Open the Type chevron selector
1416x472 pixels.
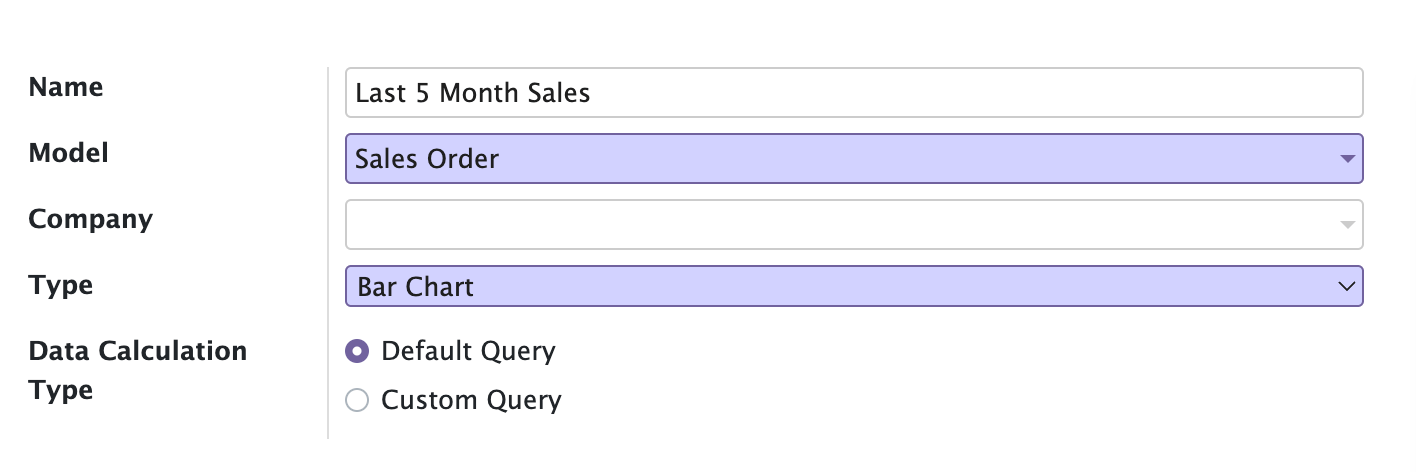click(x=1345, y=287)
